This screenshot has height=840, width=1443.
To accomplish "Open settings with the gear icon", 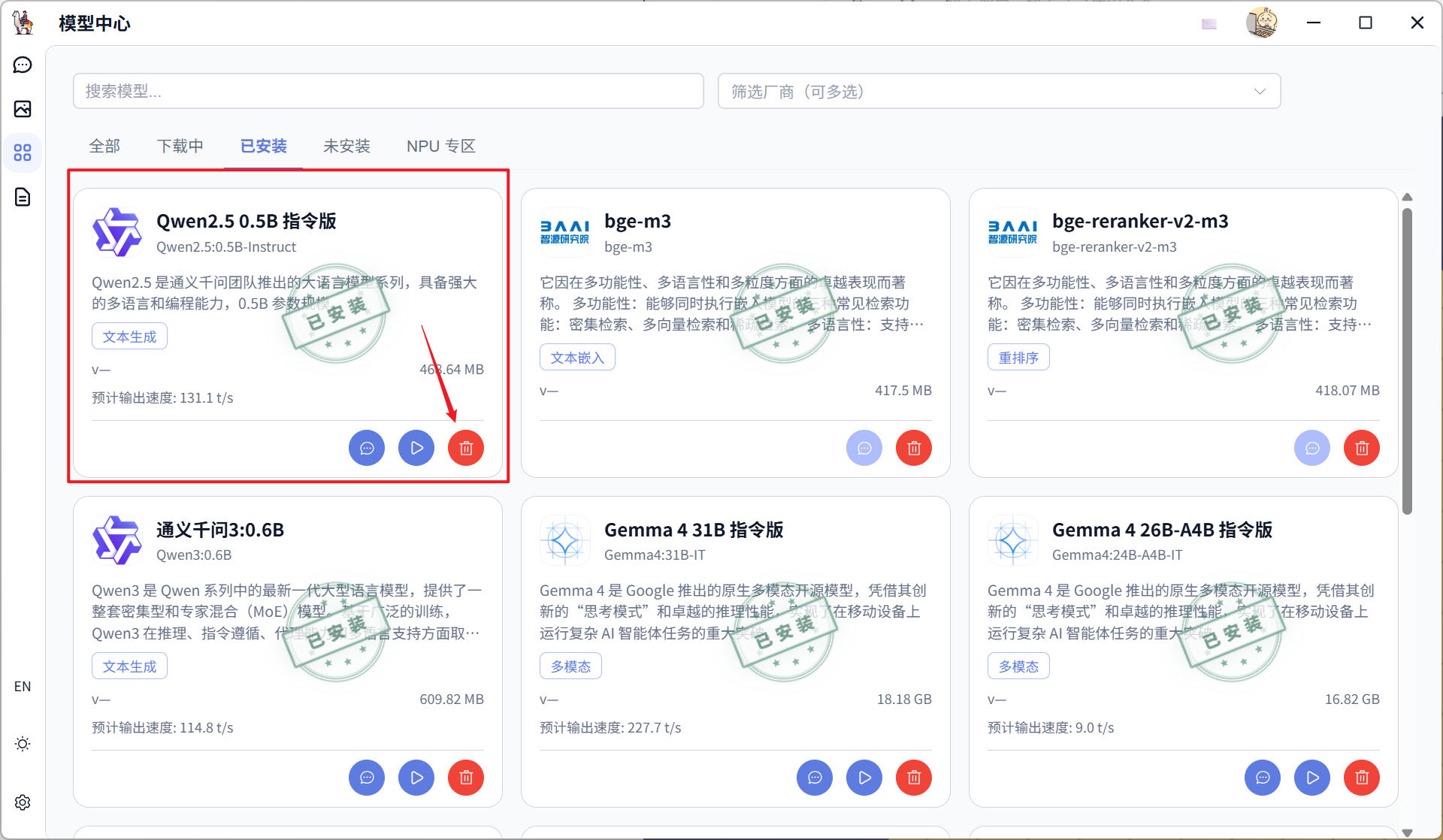I will coord(23,802).
